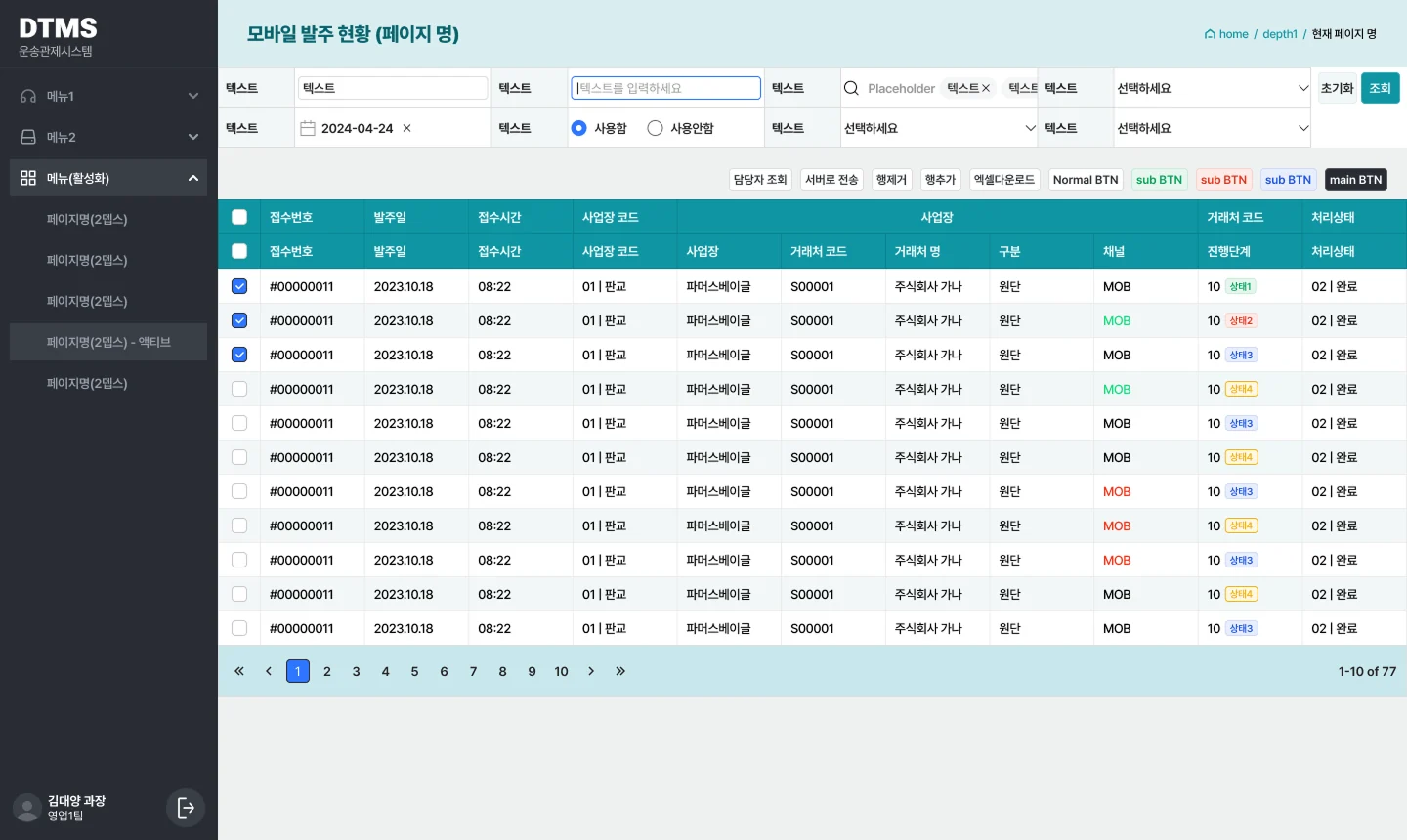Open the second-row 선택하세요 dropdown beside radio buttons
1407x840 pixels.
pyautogui.click(x=939, y=128)
